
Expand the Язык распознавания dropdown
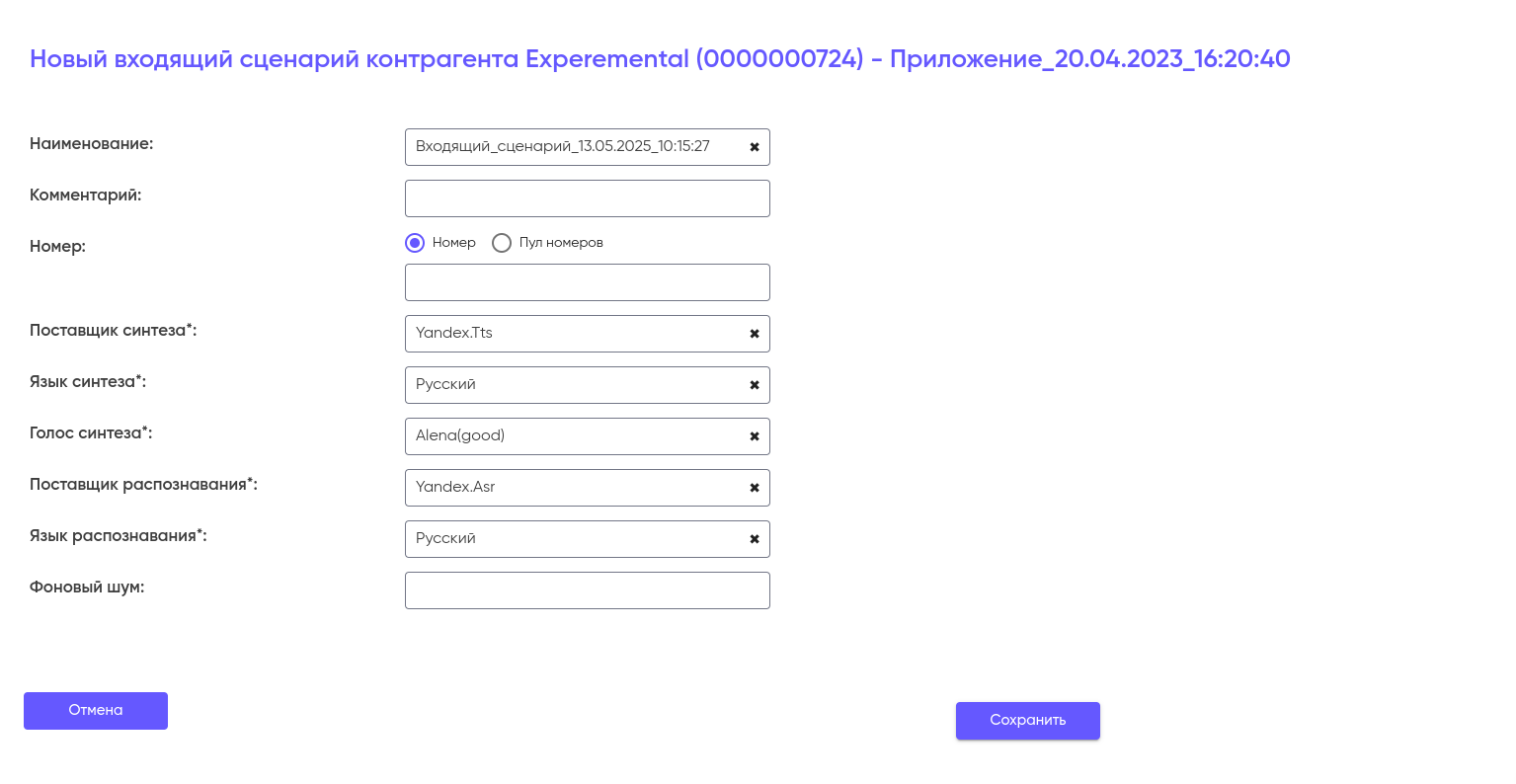(x=573, y=539)
